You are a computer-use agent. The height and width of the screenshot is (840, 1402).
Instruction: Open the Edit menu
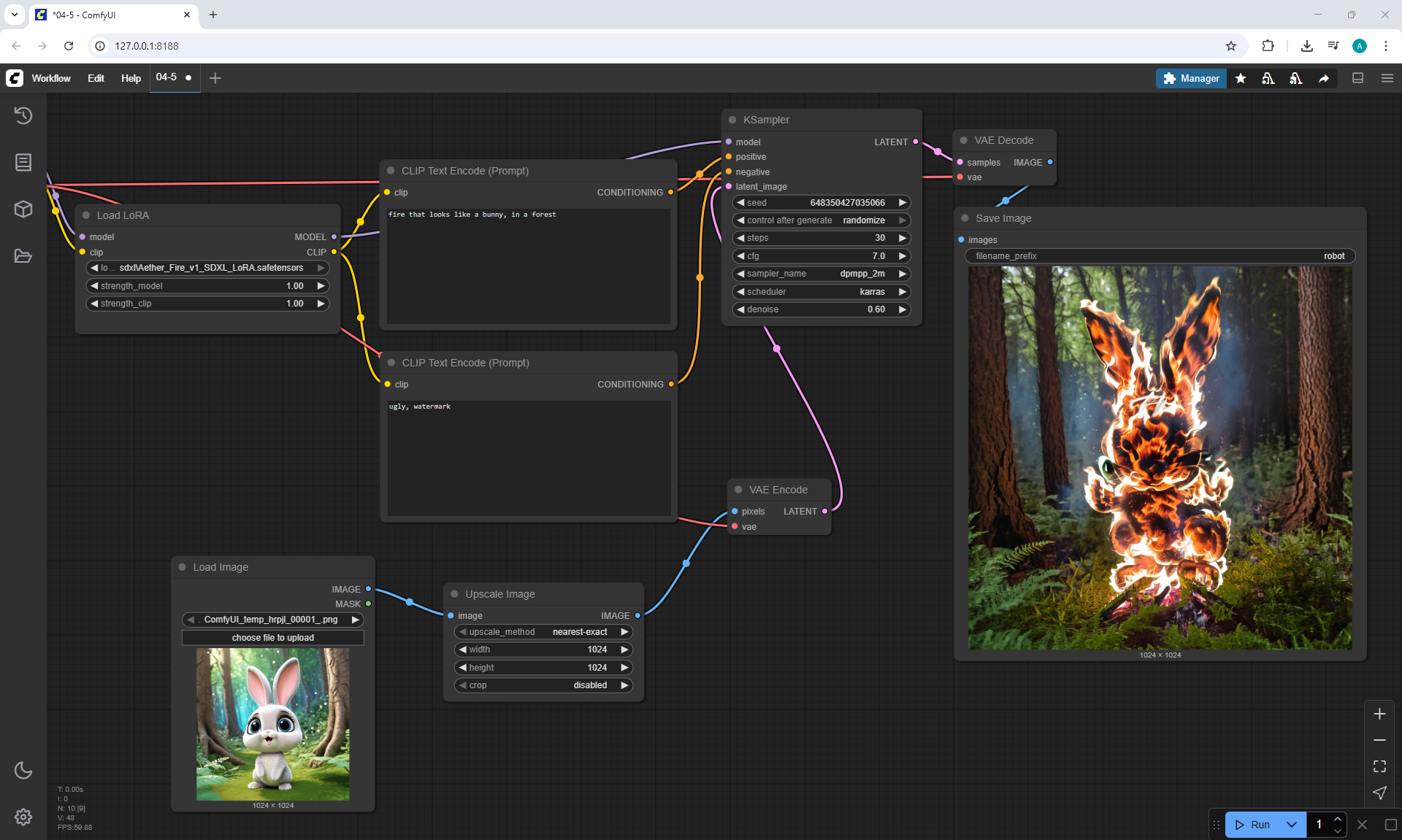pyautogui.click(x=96, y=78)
